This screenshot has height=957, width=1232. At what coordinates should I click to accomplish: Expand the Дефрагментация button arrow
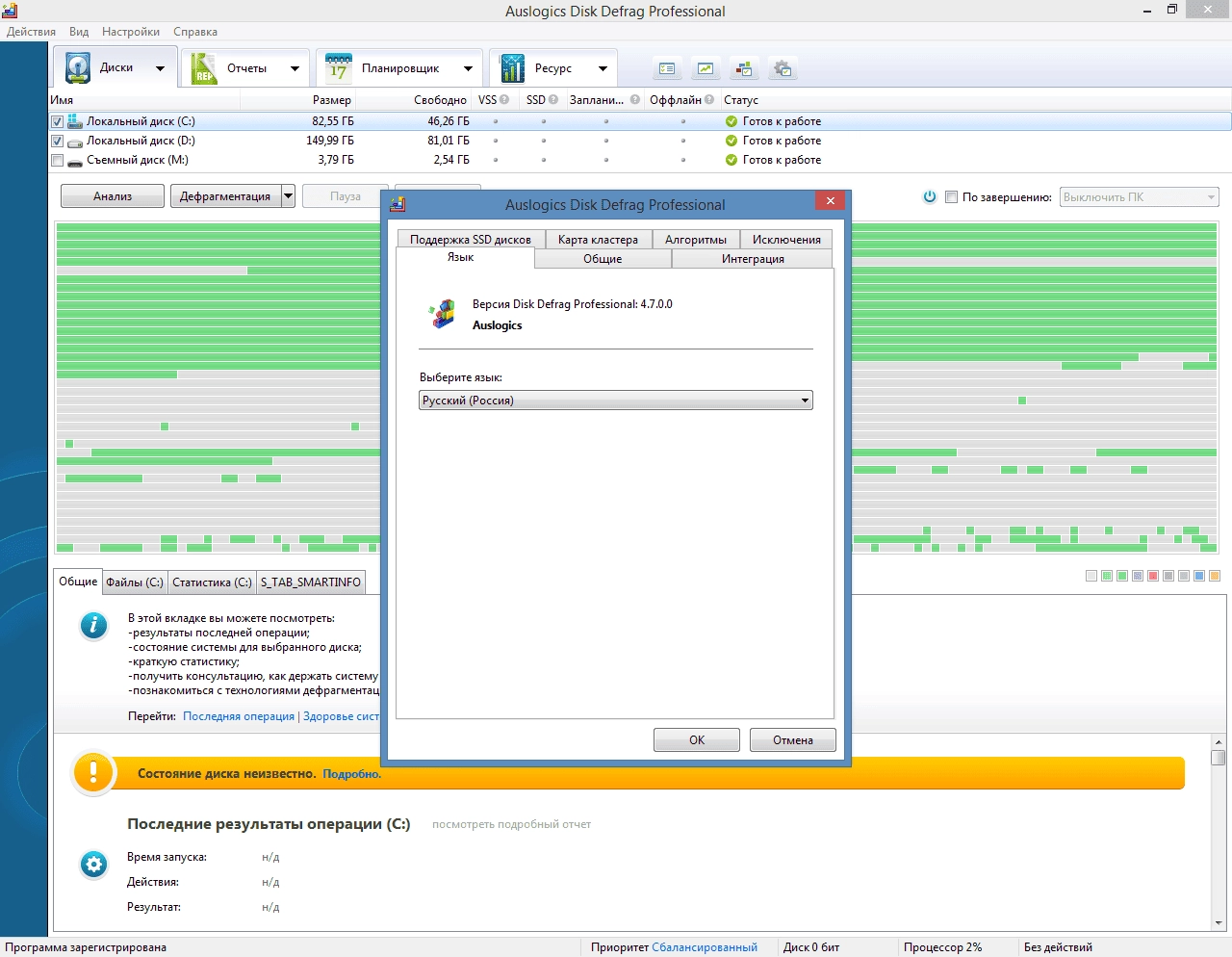pos(288,196)
